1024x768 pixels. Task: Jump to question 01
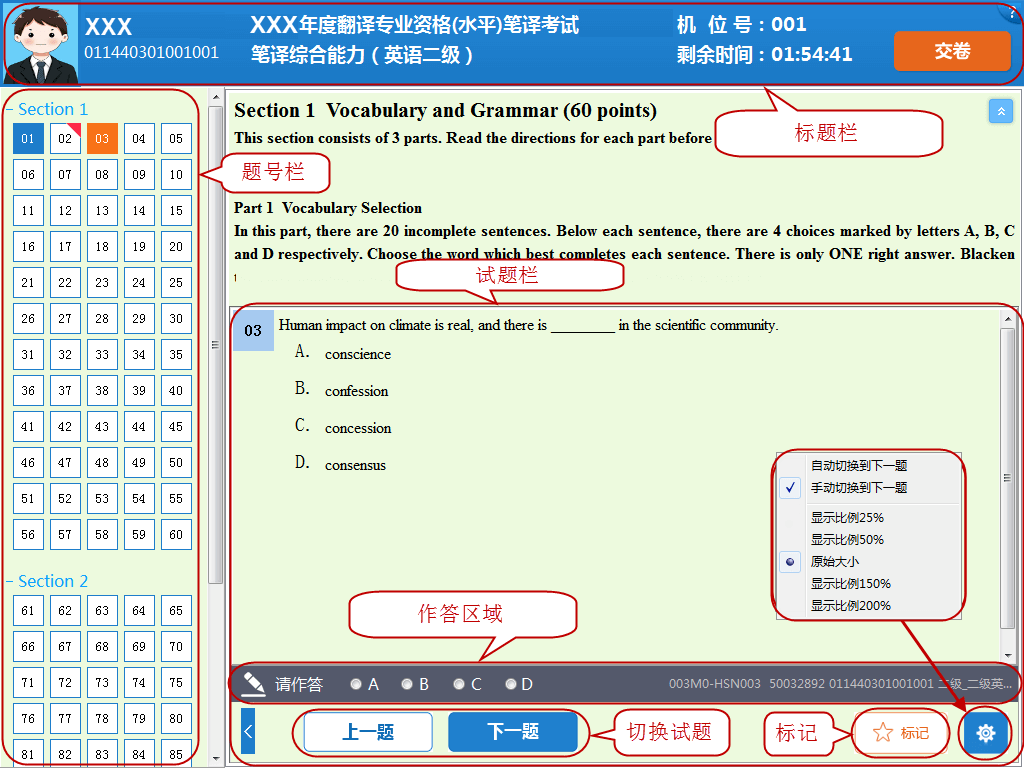28,138
